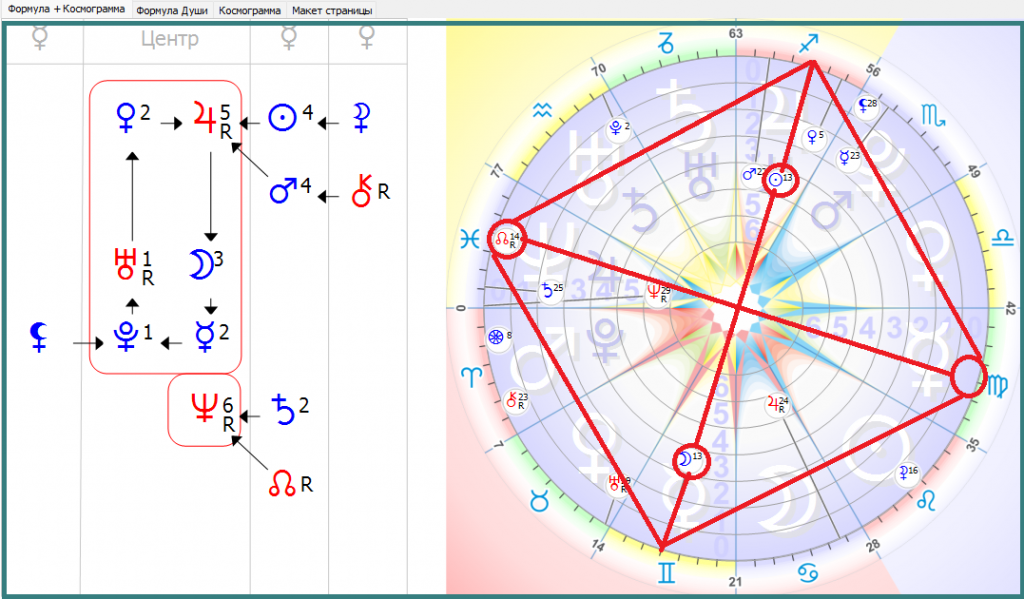
Task: Click the Neptune trident in the small red box
Action: 201,408
